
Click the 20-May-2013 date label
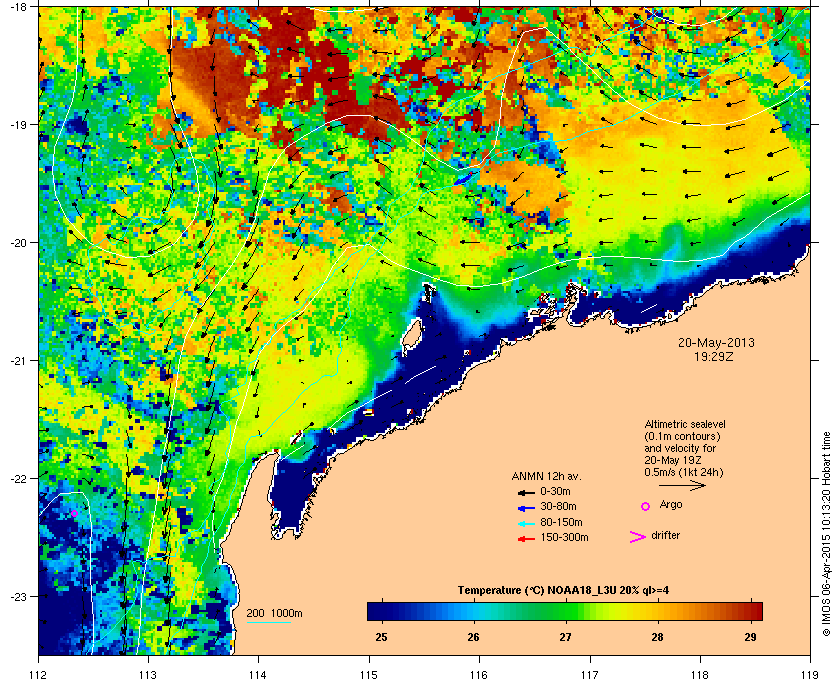coord(716,342)
